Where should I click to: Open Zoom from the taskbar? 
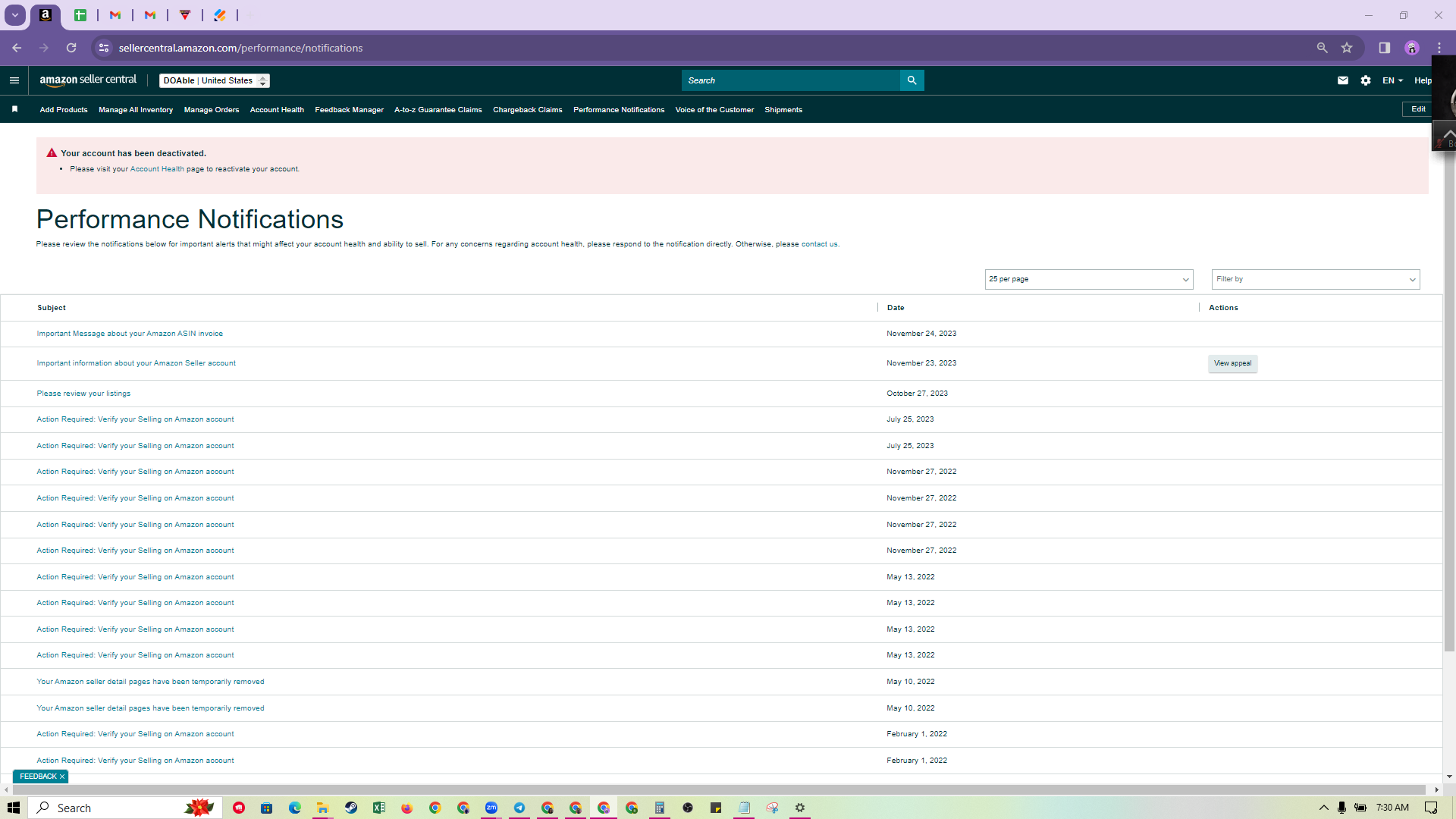point(491,808)
